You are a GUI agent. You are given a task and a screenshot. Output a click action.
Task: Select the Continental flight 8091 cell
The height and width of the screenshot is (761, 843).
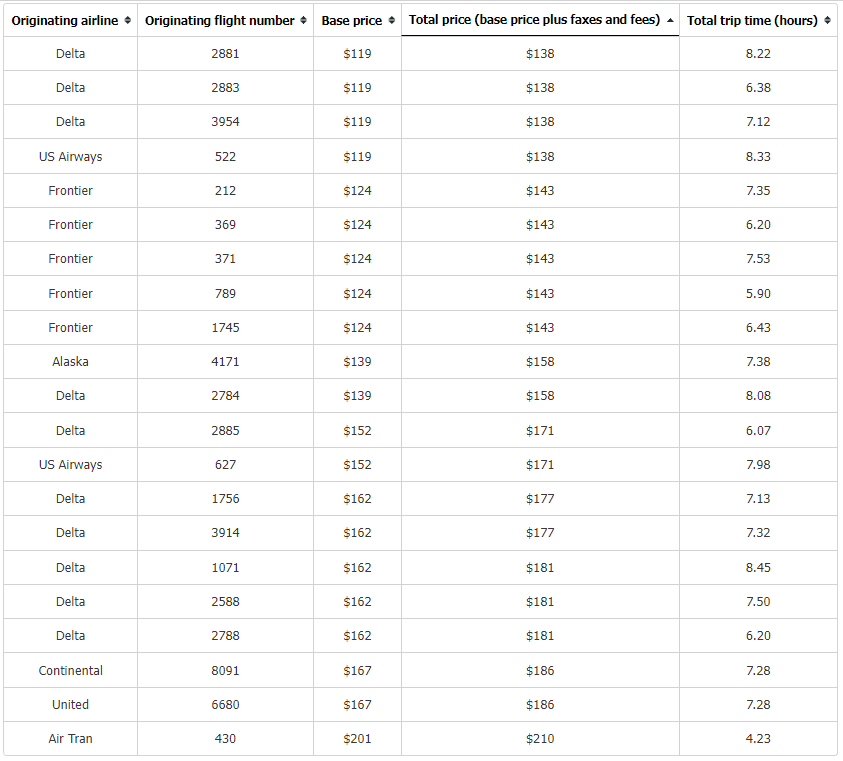point(225,671)
